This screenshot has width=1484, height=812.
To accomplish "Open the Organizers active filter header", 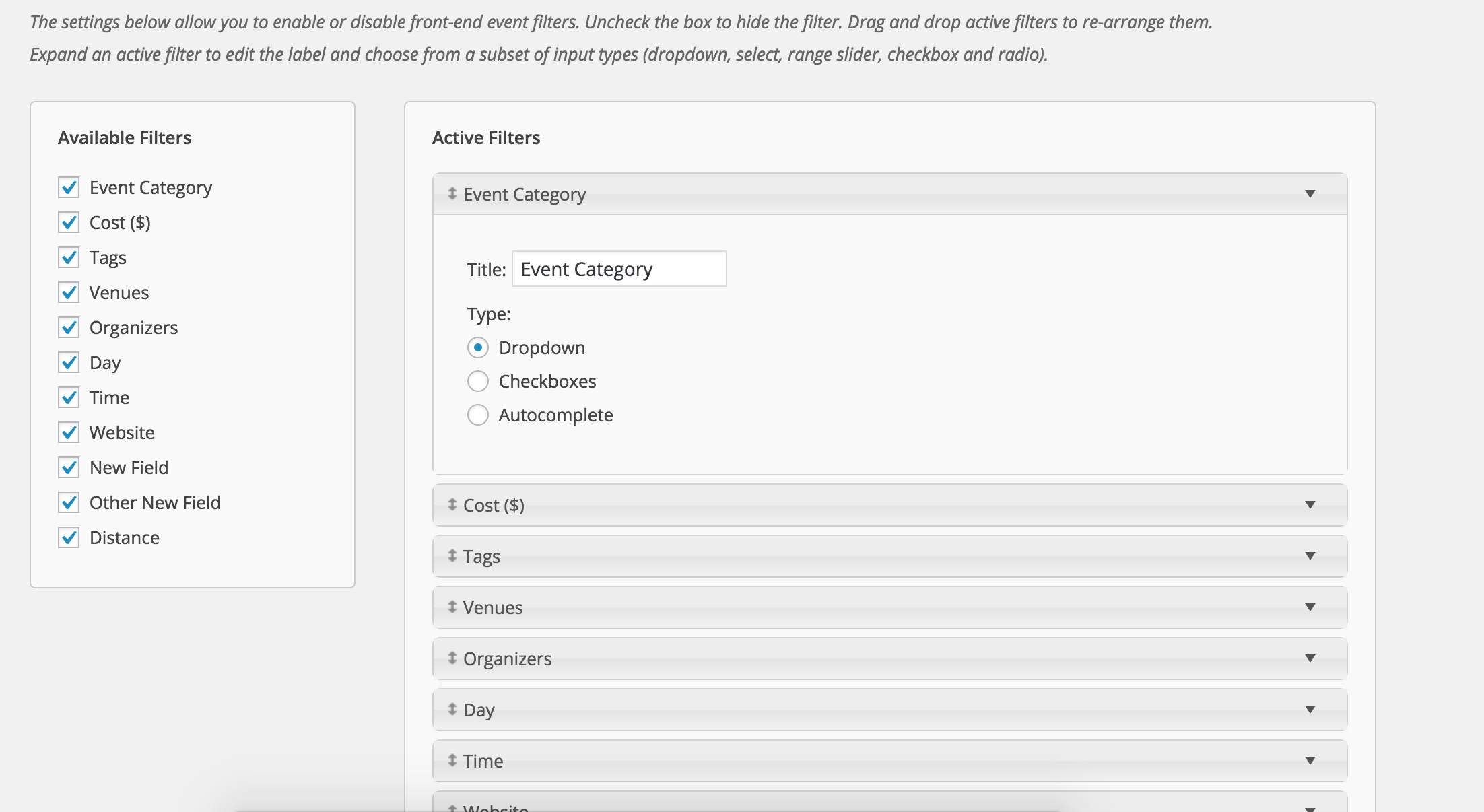I will 875,658.
